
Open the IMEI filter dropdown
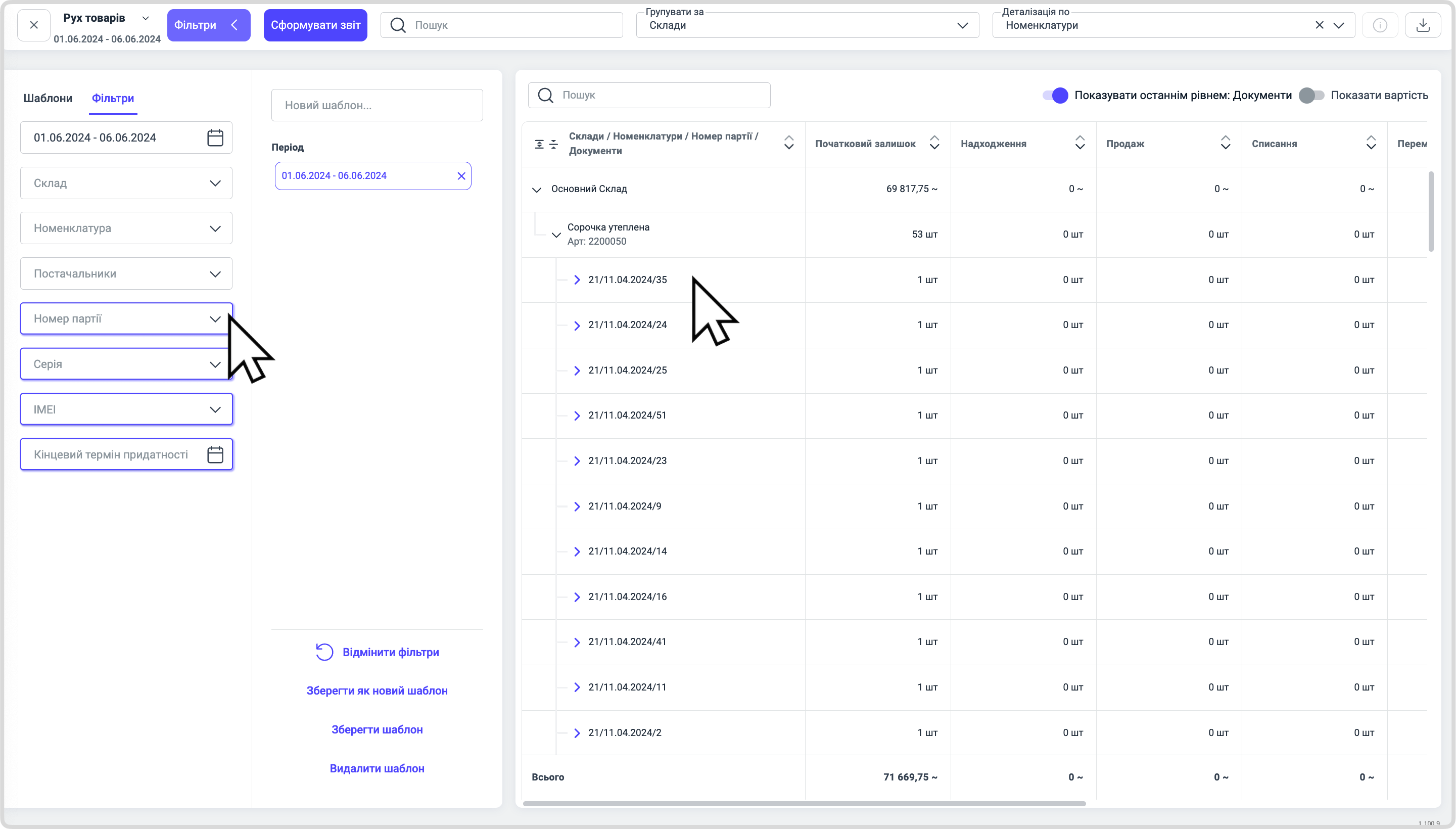(126, 409)
